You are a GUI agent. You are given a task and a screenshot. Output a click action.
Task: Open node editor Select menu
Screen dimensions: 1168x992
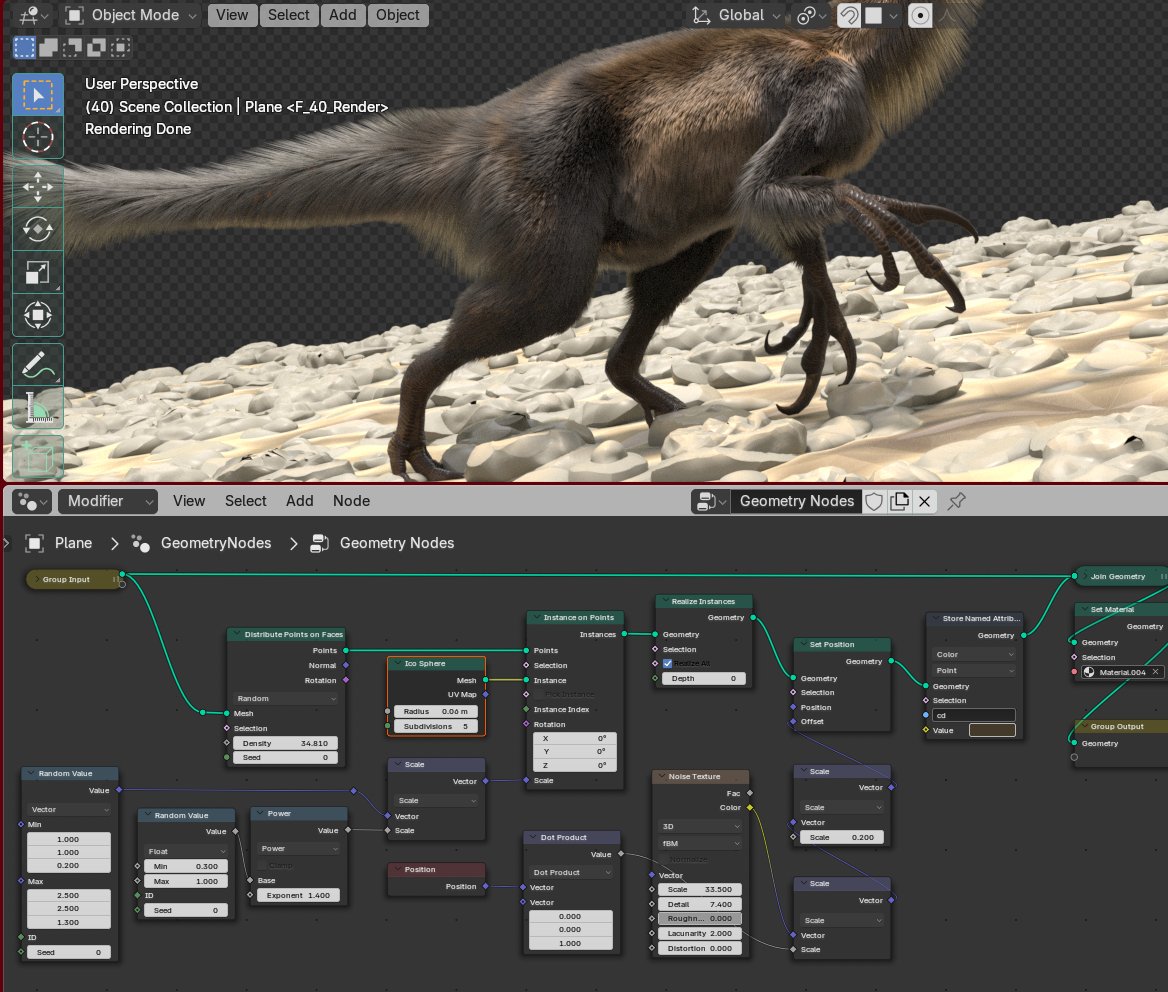coord(245,501)
